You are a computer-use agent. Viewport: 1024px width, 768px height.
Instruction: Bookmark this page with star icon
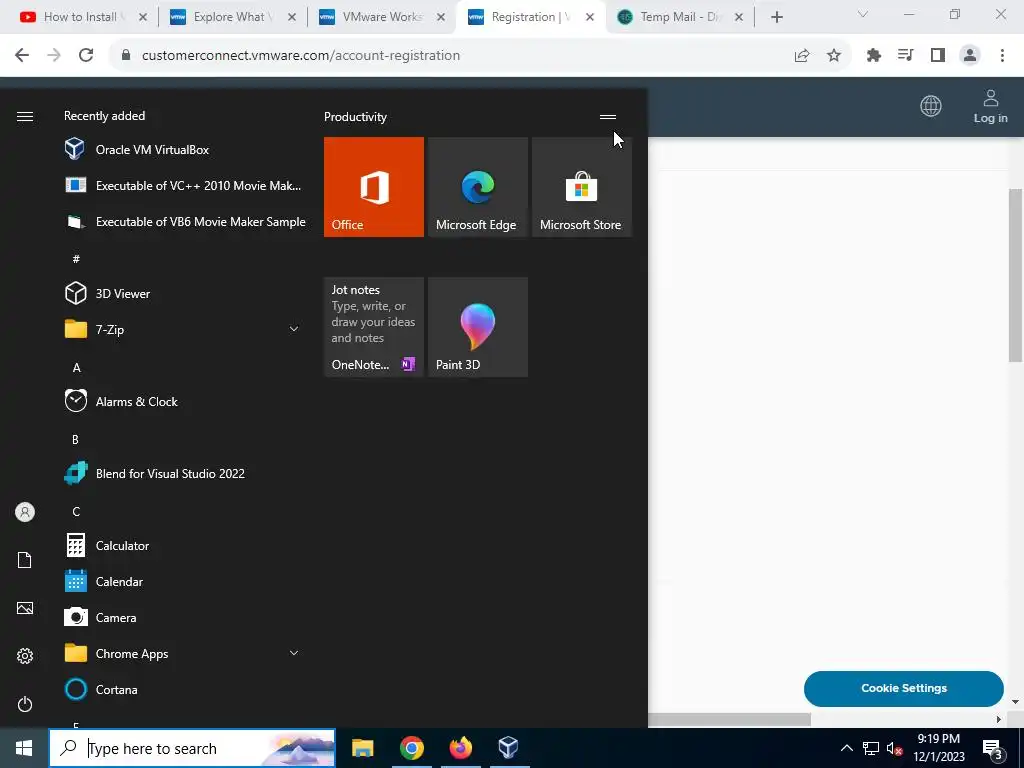coord(834,56)
